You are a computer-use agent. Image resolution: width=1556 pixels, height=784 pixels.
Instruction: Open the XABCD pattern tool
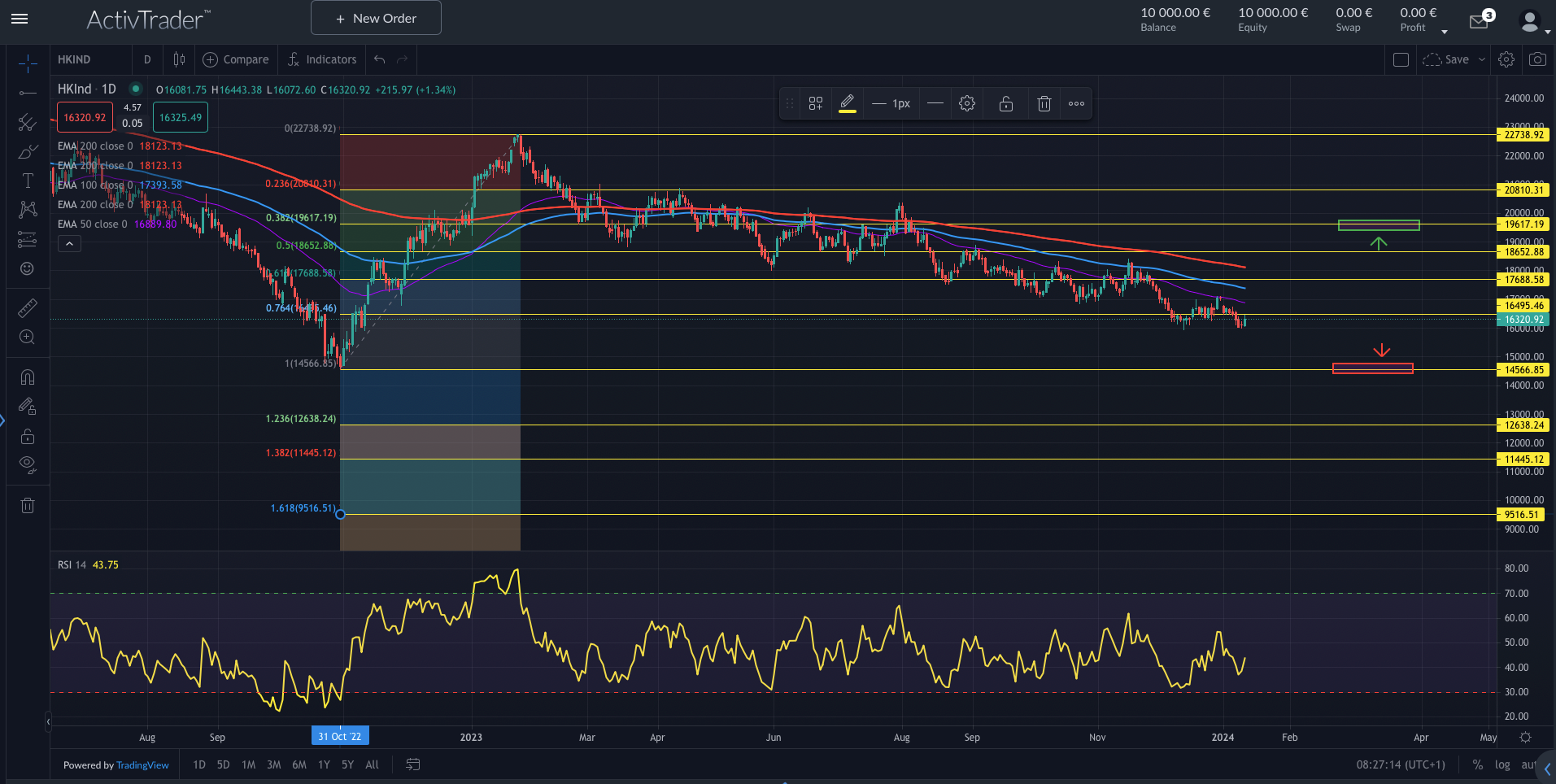point(27,209)
